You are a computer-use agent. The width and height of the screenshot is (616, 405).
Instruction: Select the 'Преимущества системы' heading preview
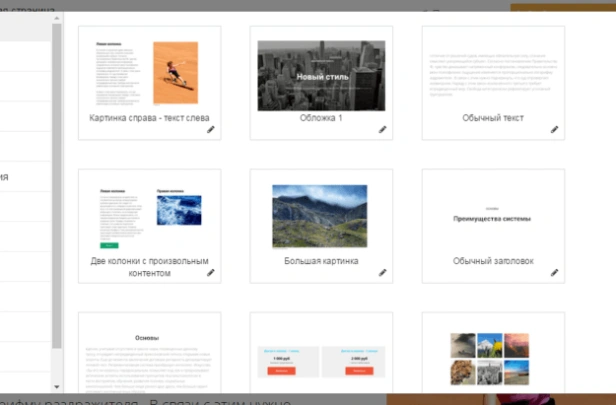point(493,216)
